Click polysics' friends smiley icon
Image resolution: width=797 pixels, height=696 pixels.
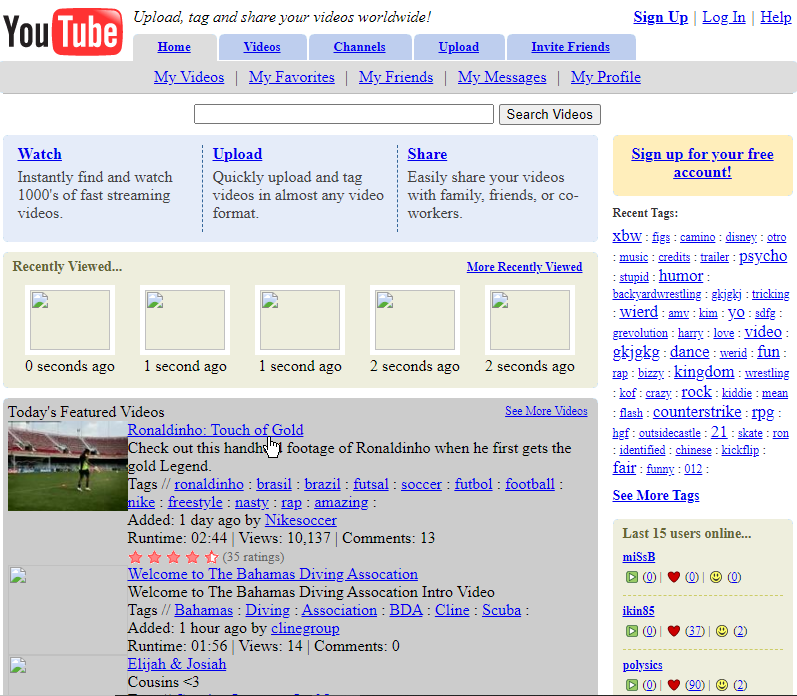(722, 685)
